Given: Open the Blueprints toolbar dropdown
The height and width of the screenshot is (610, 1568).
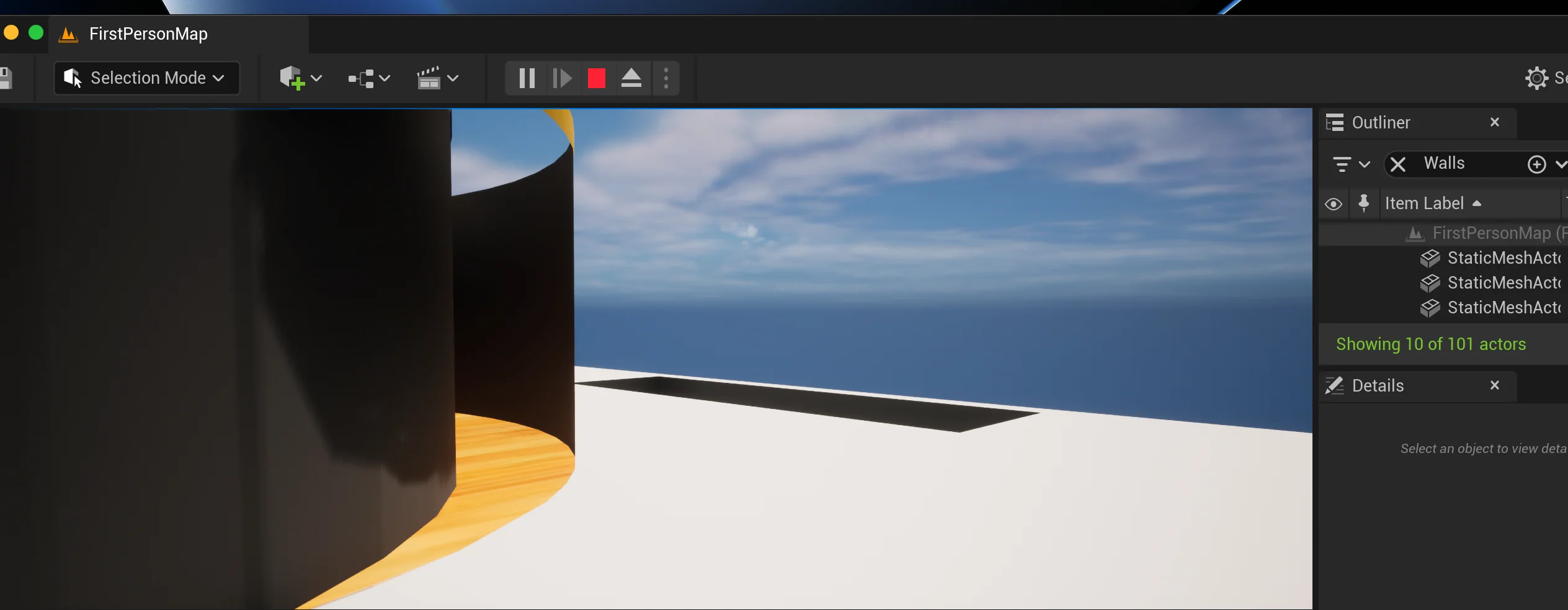Looking at the screenshot, I should 369,78.
